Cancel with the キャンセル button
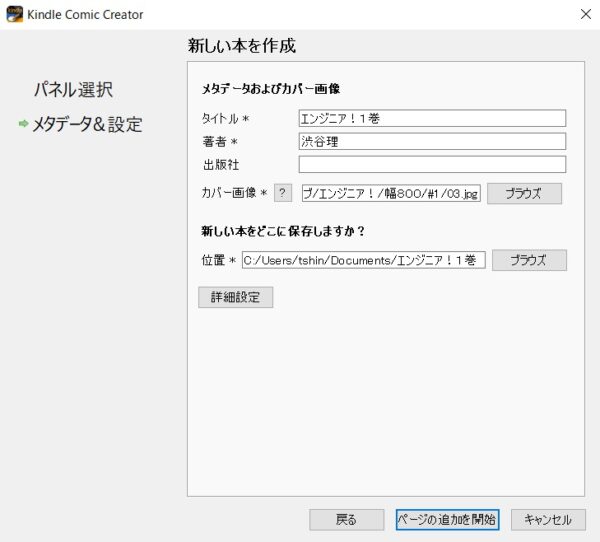This screenshot has height=542, width=600. coord(548,519)
